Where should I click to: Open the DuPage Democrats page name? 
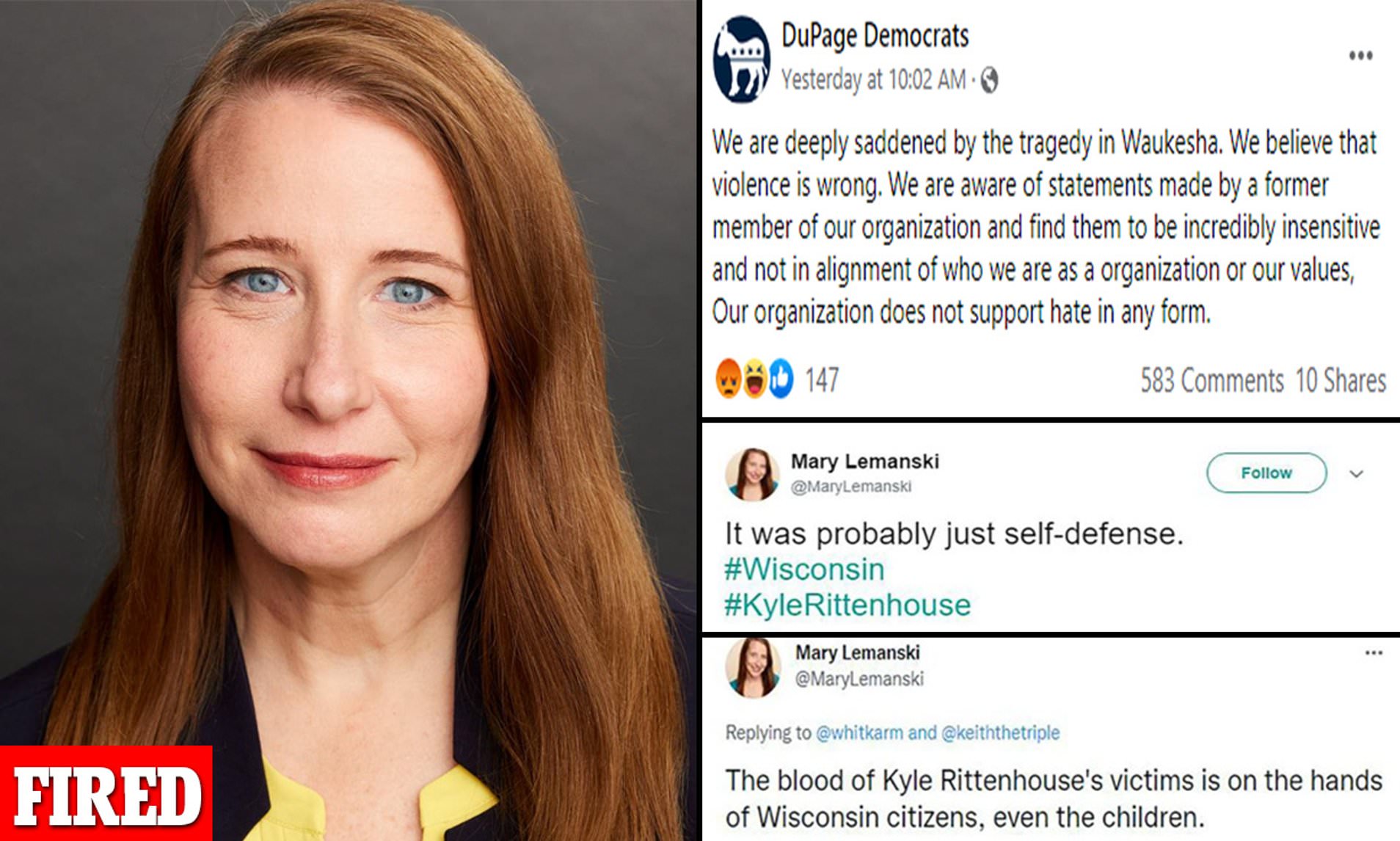[875, 36]
